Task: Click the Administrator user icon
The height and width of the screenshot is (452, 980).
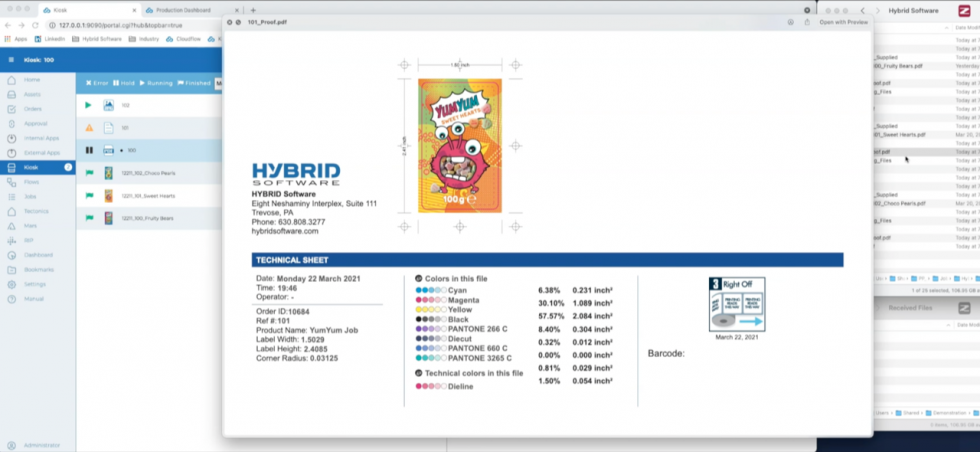Action: click(11, 445)
